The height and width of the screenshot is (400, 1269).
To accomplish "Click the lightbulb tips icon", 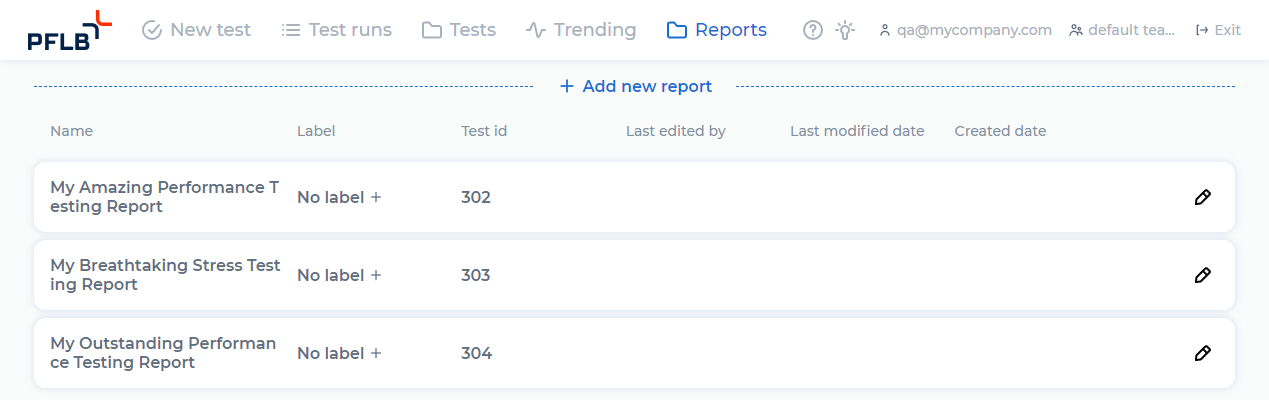I will tap(846, 30).
